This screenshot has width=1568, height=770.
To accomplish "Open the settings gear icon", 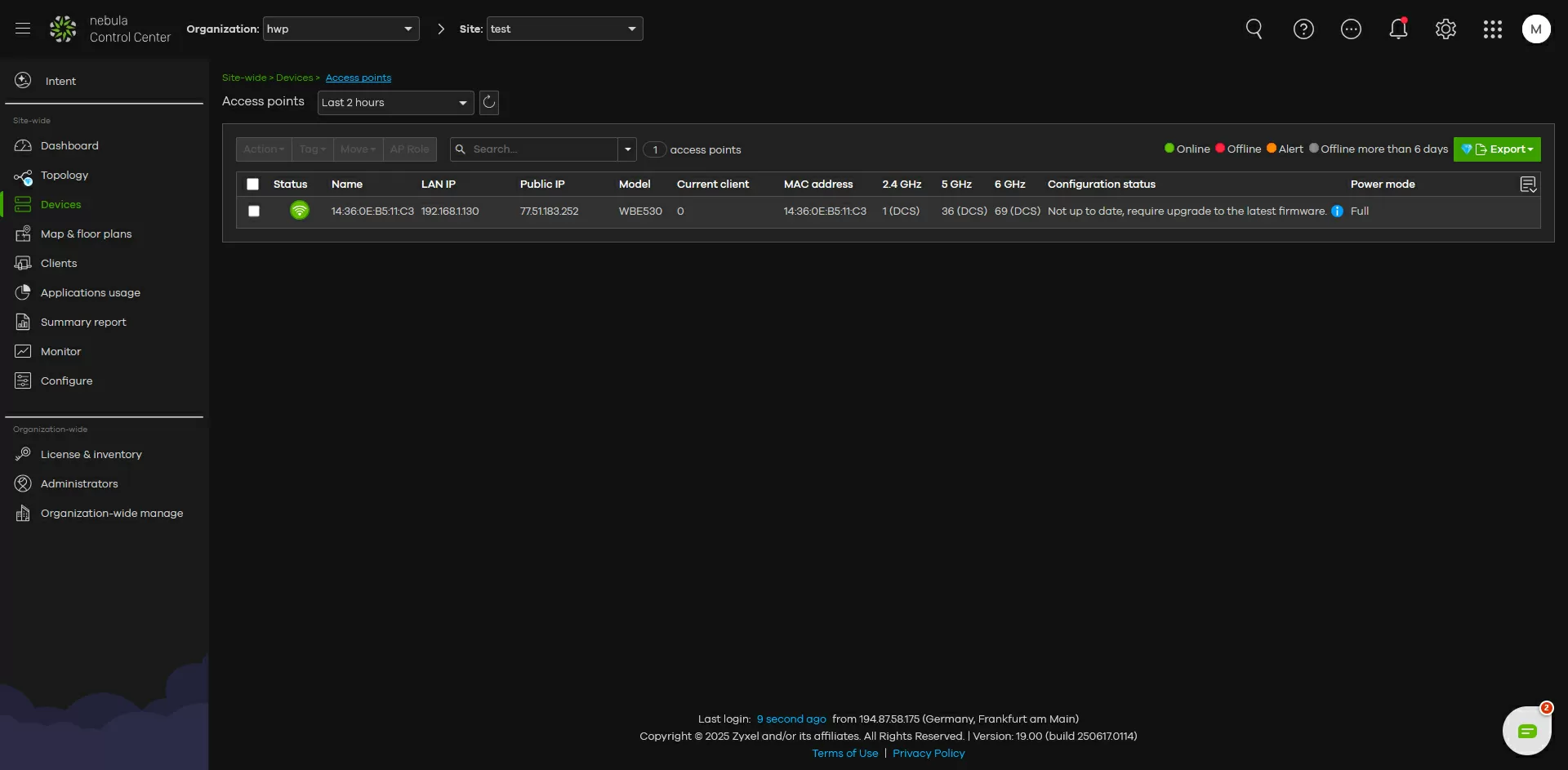I will tap(1445, 29).
